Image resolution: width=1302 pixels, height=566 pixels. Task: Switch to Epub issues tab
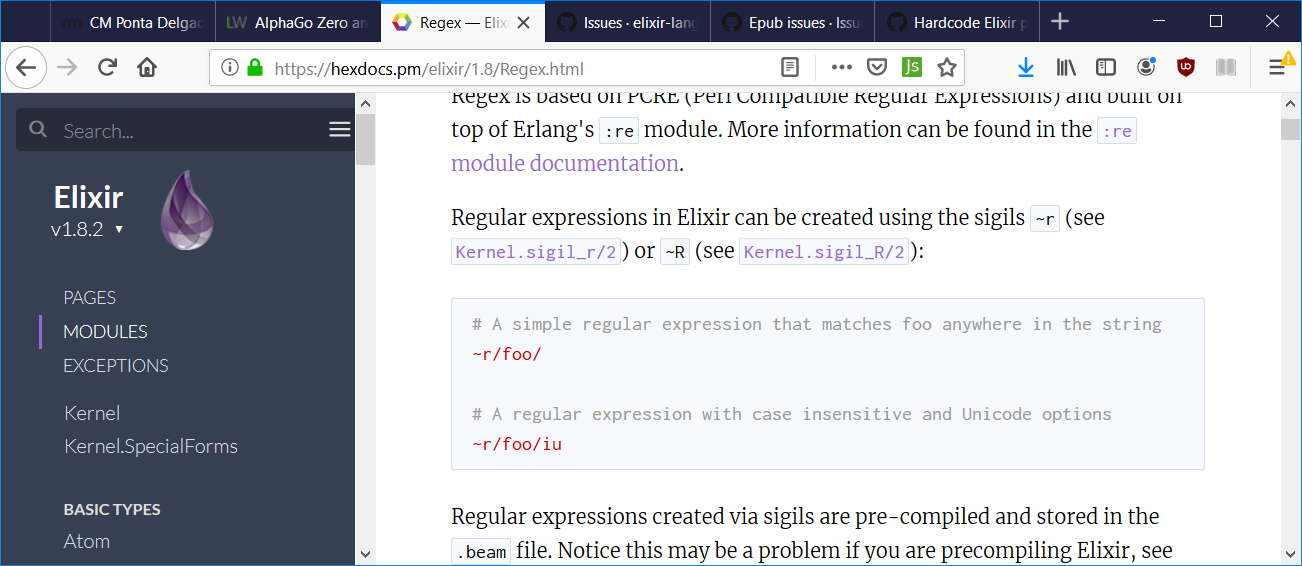pos(792,22)
